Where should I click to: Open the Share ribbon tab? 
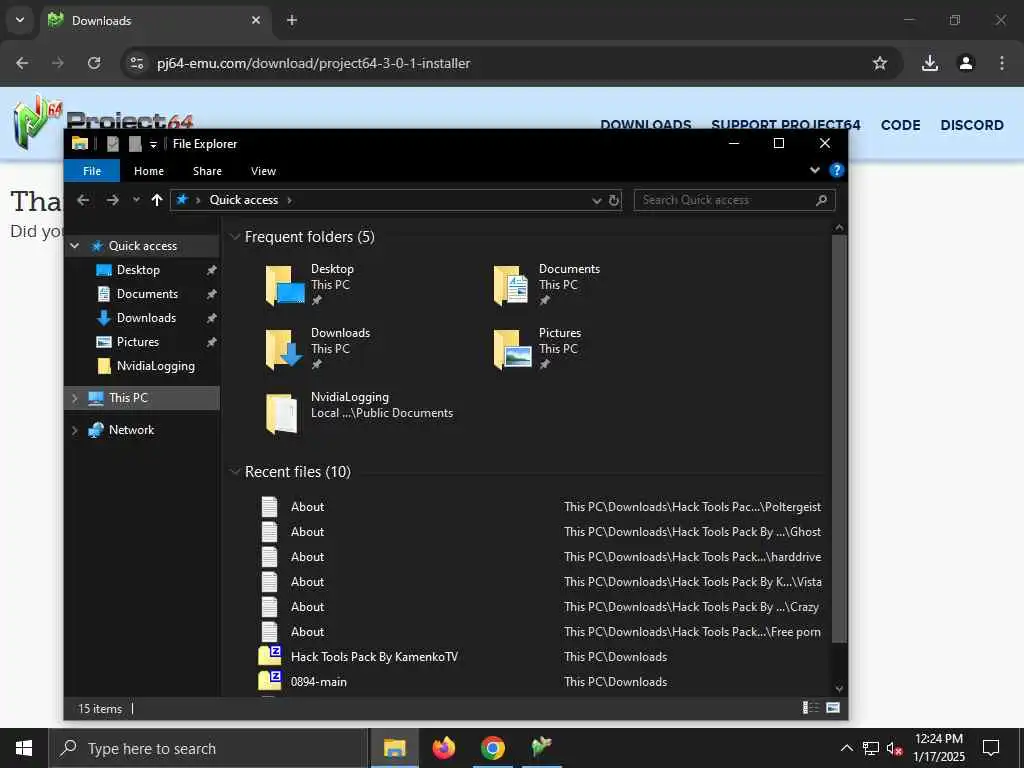(207, 171)
